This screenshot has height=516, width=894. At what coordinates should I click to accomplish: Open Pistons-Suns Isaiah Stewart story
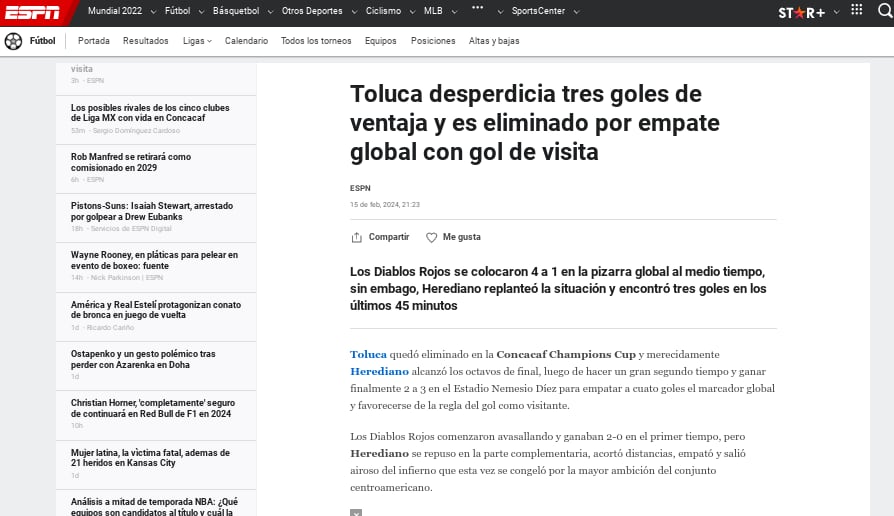pos(152,212)
